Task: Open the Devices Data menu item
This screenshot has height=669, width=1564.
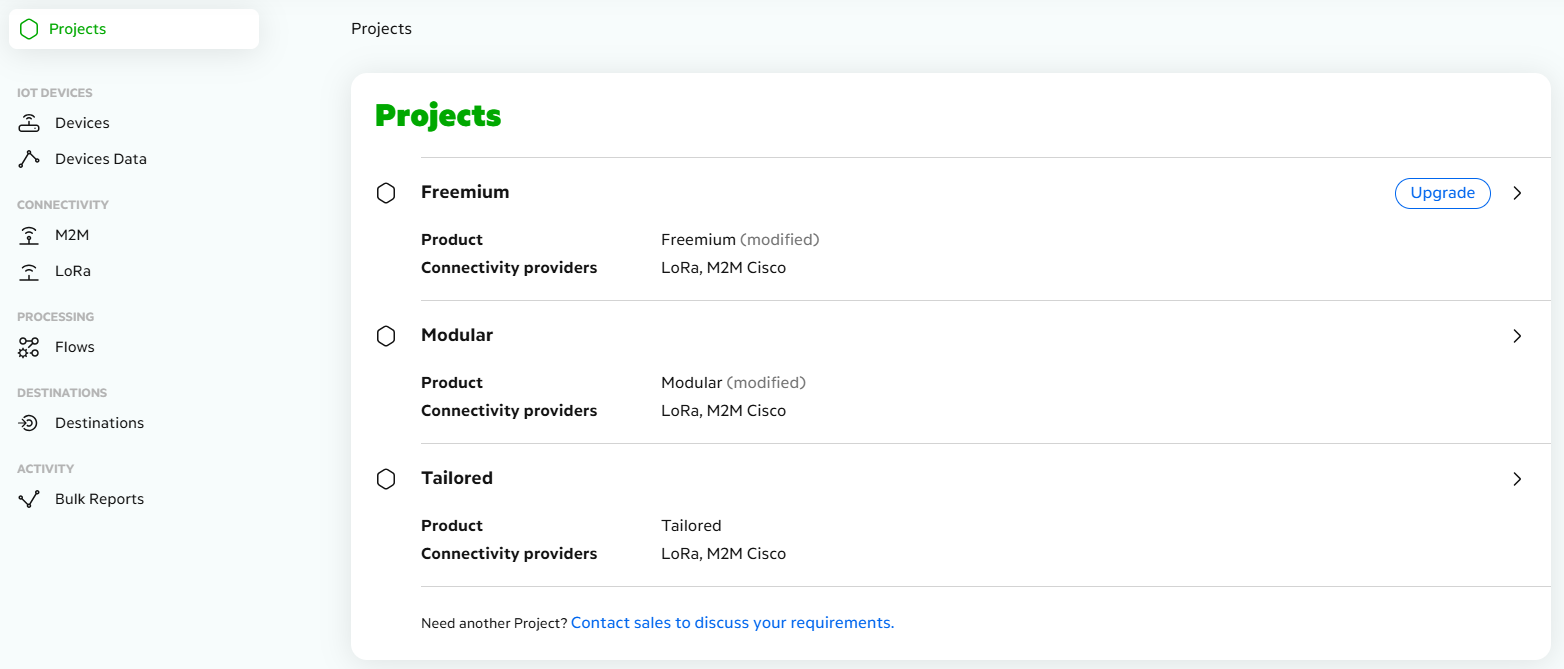Action: tap(100, 159)
